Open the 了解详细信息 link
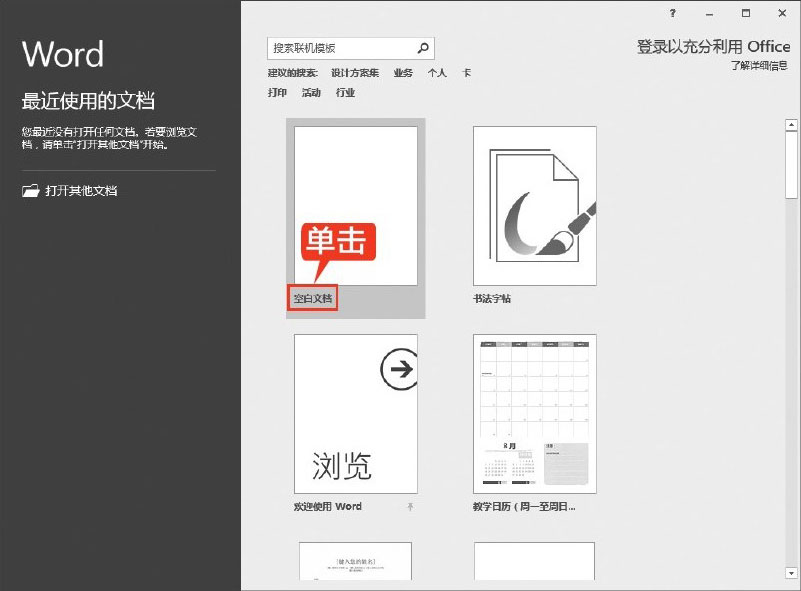The height and width of the screenshot is (591, 801). (x=759, y=65)
